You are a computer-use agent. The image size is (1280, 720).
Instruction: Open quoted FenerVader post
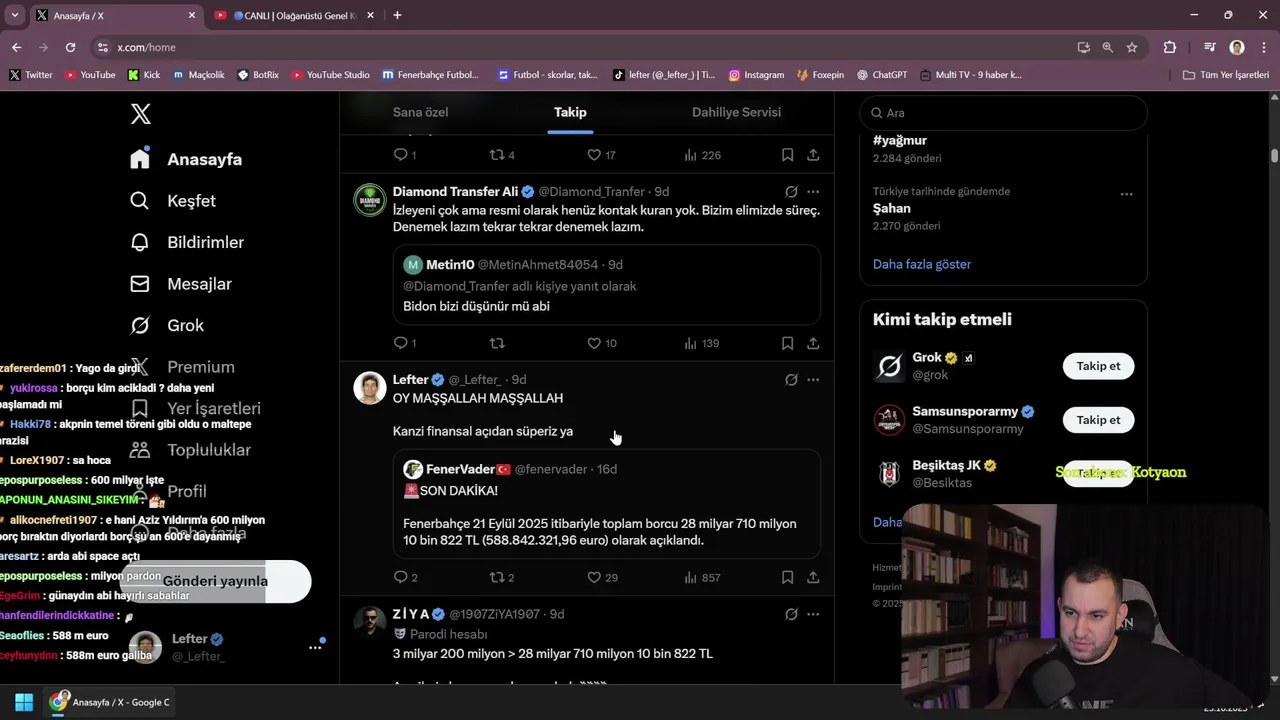pos(606,504)
